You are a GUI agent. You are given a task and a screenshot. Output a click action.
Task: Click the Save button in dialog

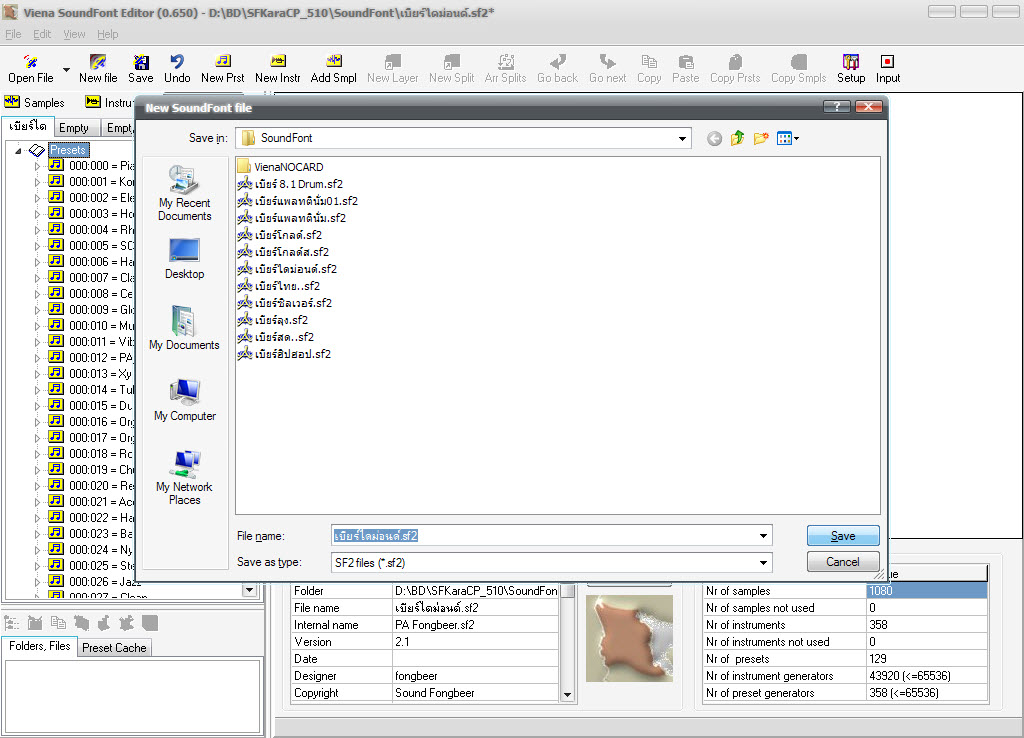tap(842, 536)
